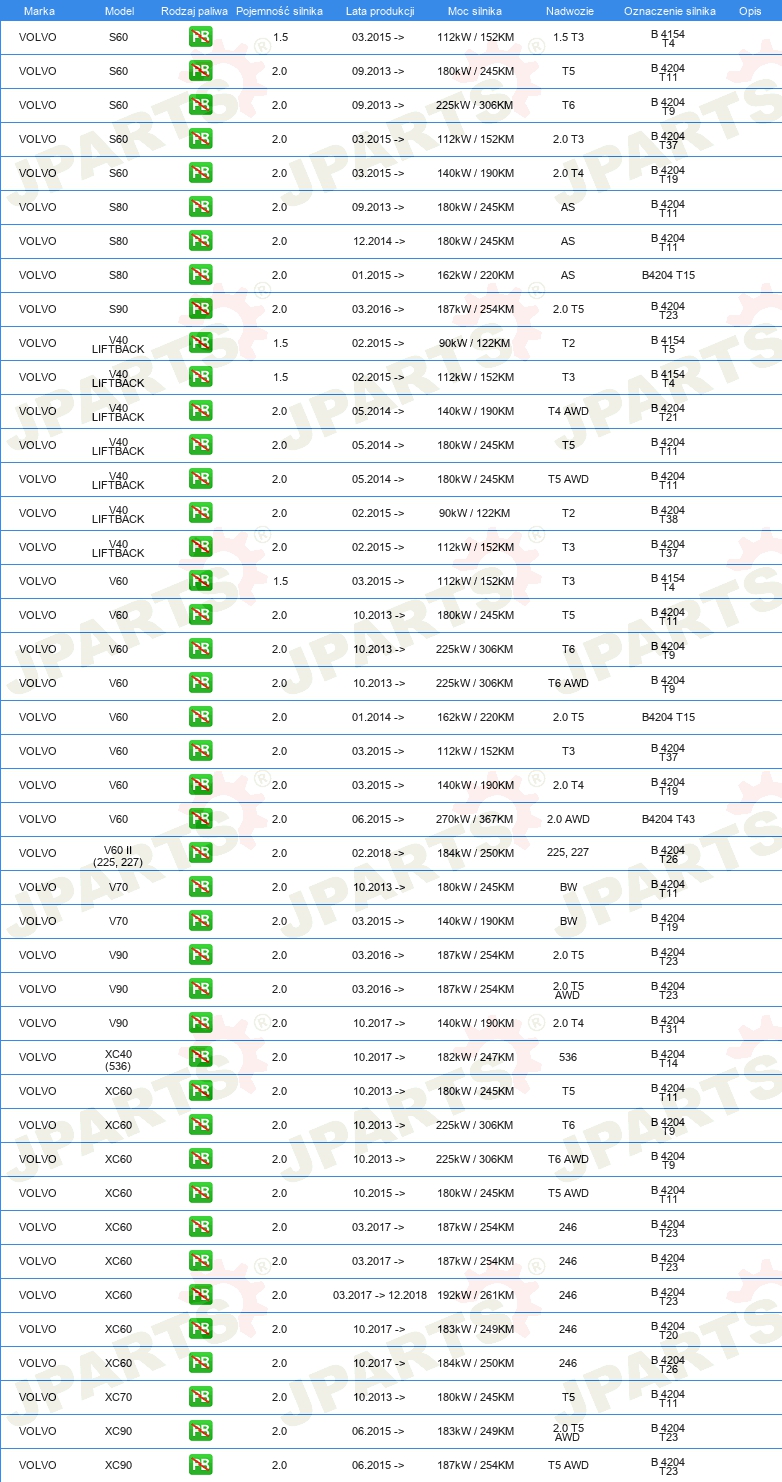Click the Moc silnika column header
This screenshot has width=782, height=1482.
[475, 11]
